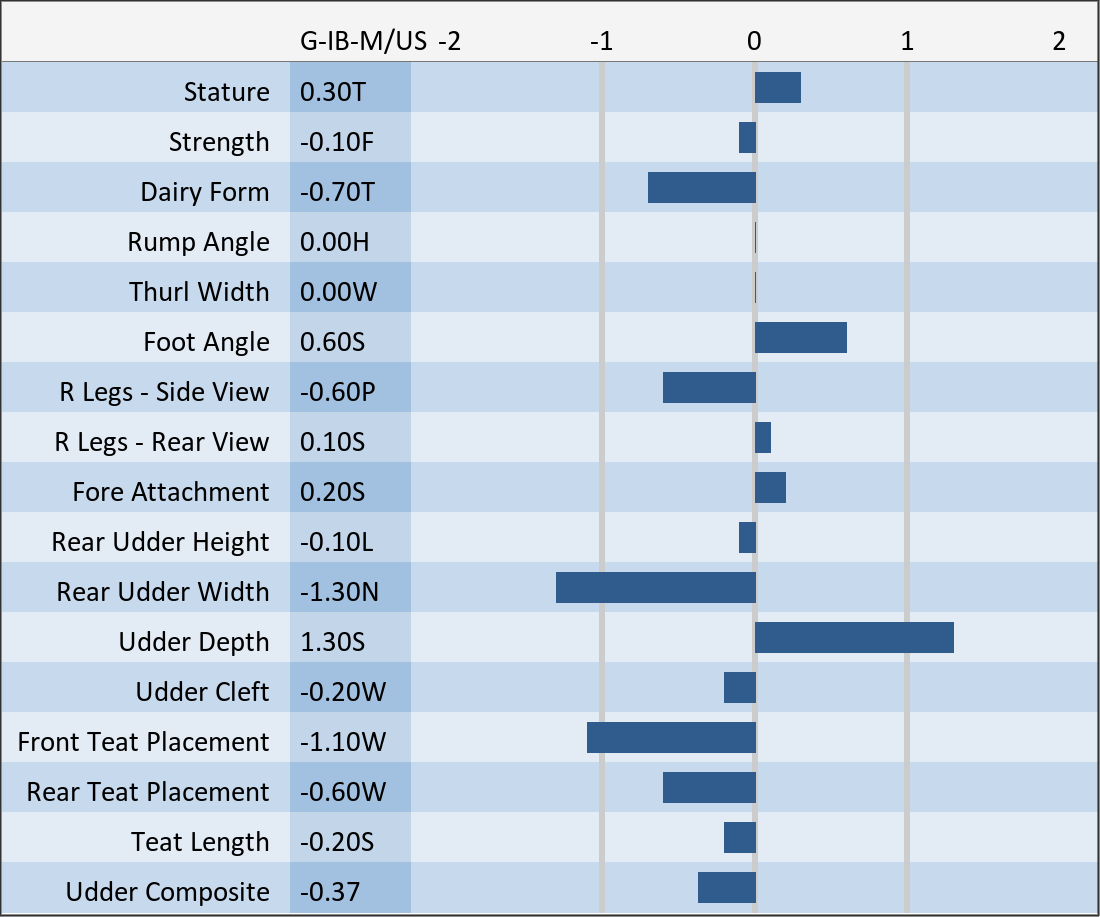This screenshot has width=1100, height=917.
Task: Click the Rear Udder Width bar
Action: [655, 588]
